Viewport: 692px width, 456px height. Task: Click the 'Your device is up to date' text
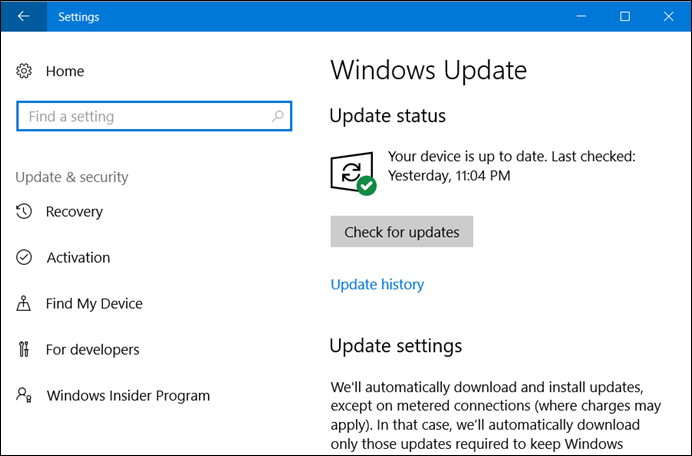[512, 166]
